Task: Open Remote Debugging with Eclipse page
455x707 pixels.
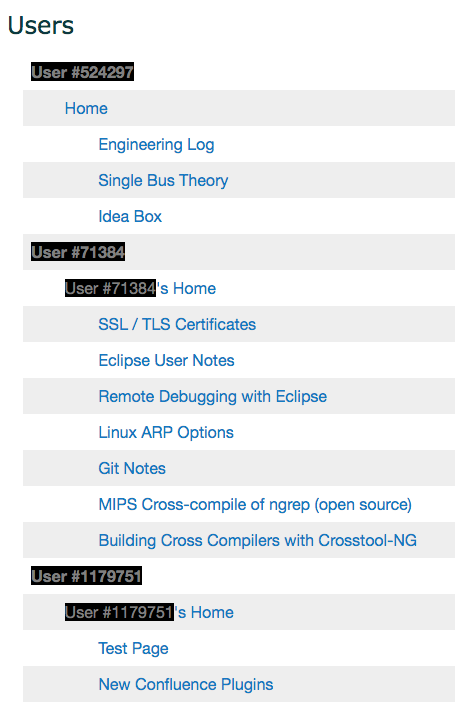Action: (x=213, y=397)
